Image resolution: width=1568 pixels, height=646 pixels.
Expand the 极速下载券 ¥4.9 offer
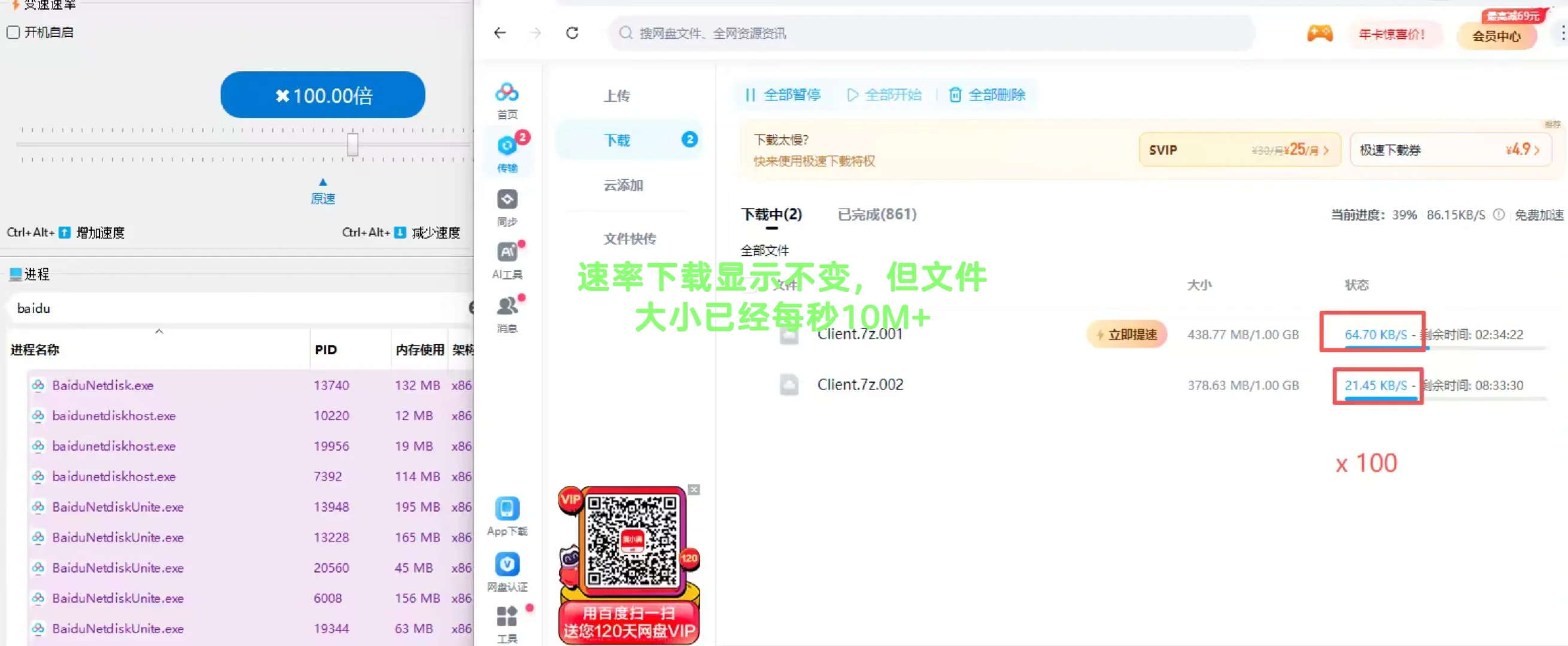click(x=1451, y=150)
